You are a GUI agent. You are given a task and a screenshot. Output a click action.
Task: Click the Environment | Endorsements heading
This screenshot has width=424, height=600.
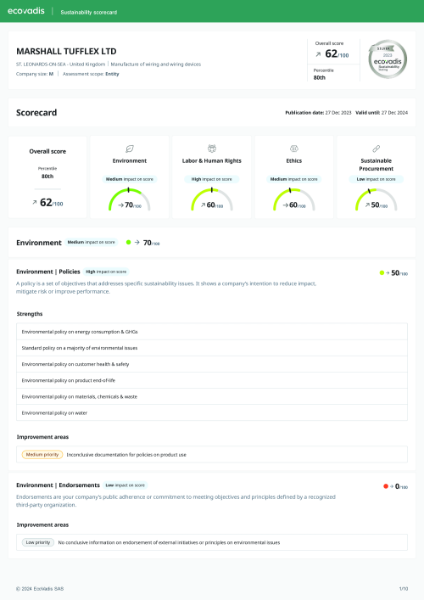pos(58,485)
